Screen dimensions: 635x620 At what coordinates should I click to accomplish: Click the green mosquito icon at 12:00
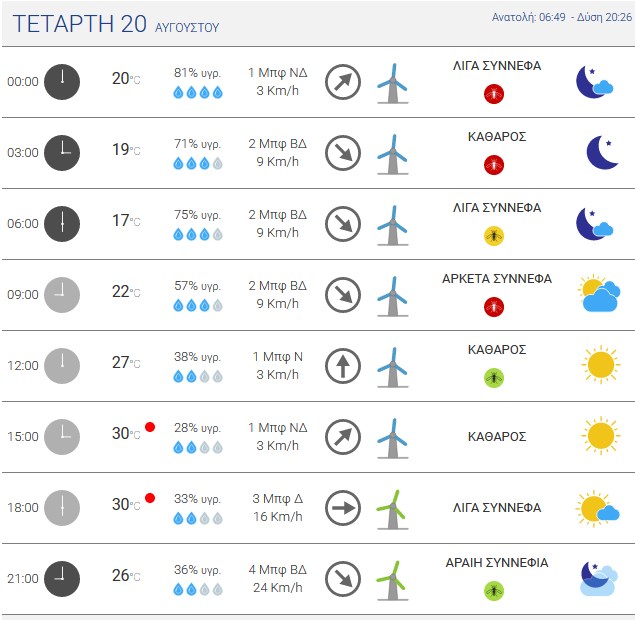494,378
